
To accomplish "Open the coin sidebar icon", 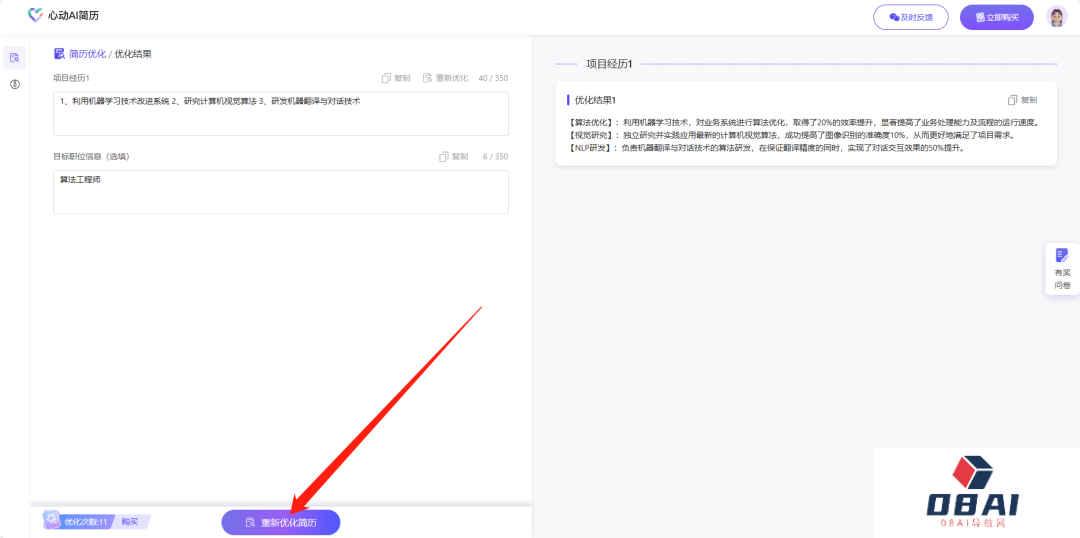I will click(x=14, y=84).
